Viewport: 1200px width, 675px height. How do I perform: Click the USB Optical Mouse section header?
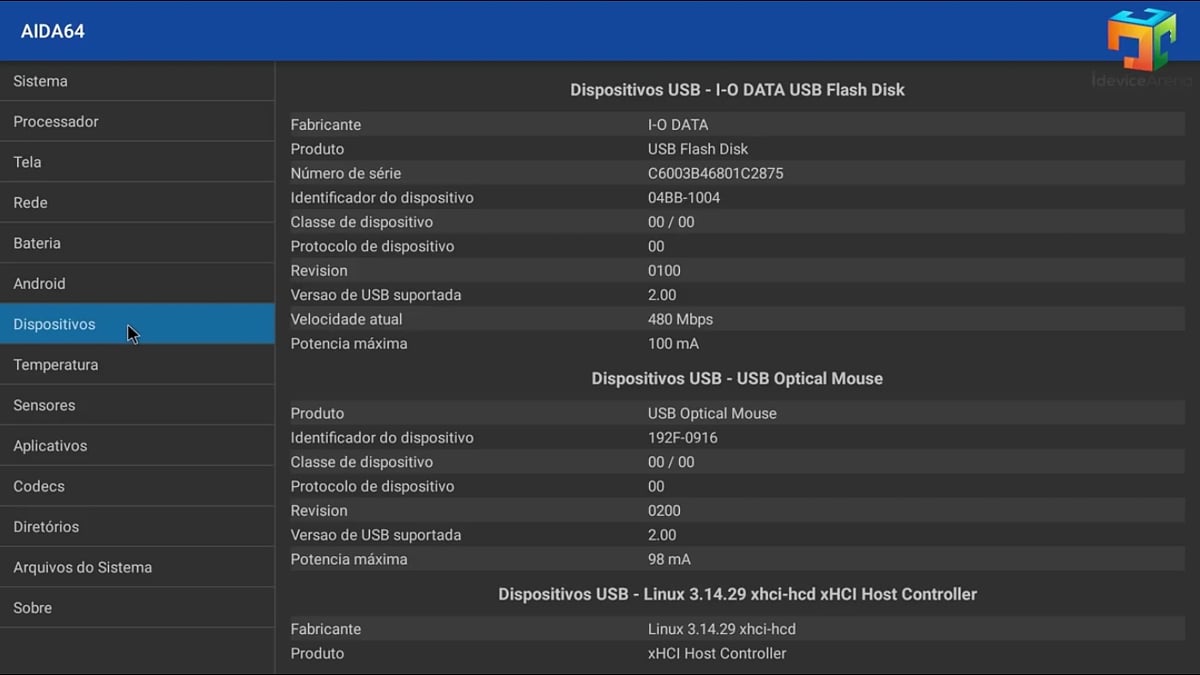737,379
